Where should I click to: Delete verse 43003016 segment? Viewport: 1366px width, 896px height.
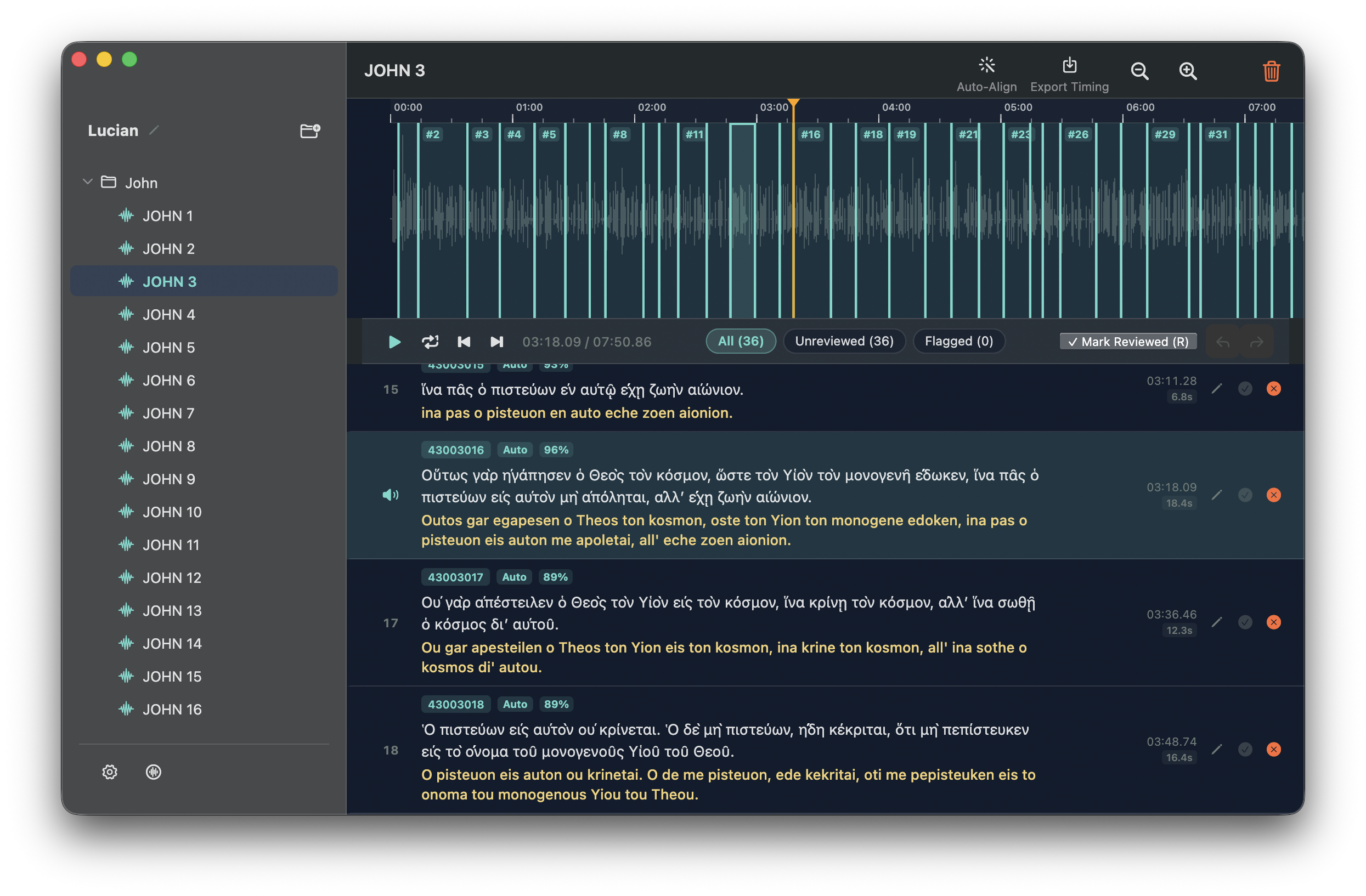coord(1274,495)
